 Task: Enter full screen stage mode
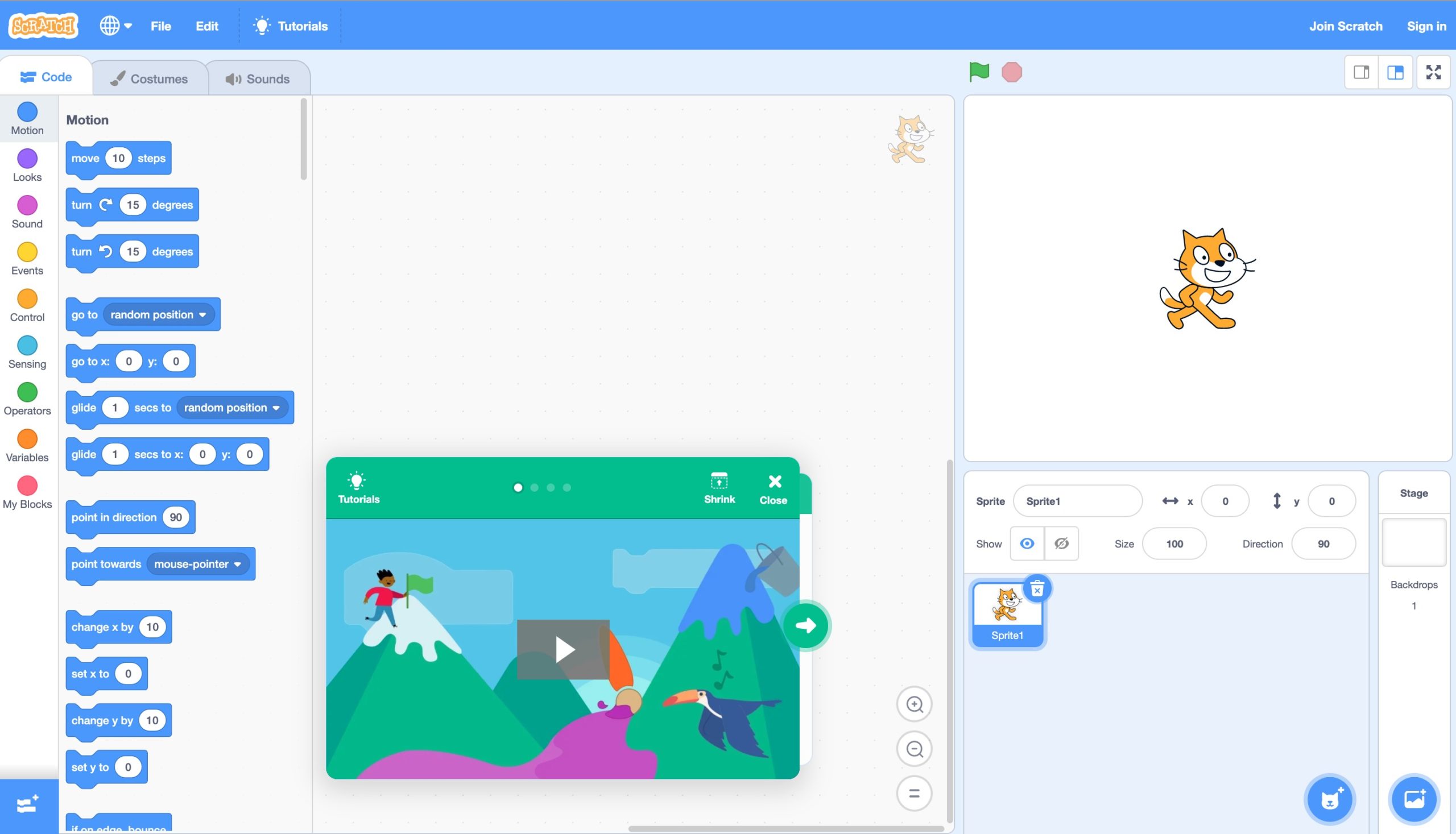[1433, 72]
